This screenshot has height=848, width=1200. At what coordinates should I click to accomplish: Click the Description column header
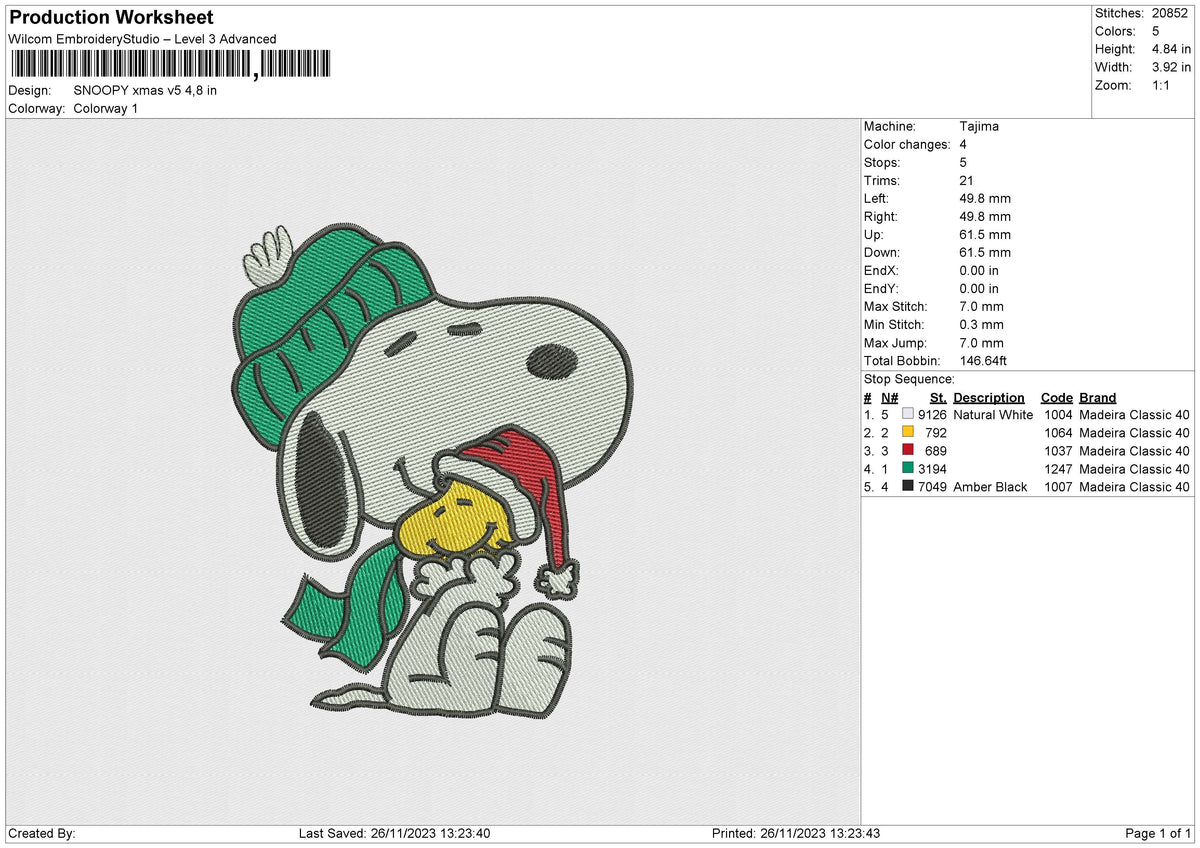pyautogui.click(x=989, y=397)
